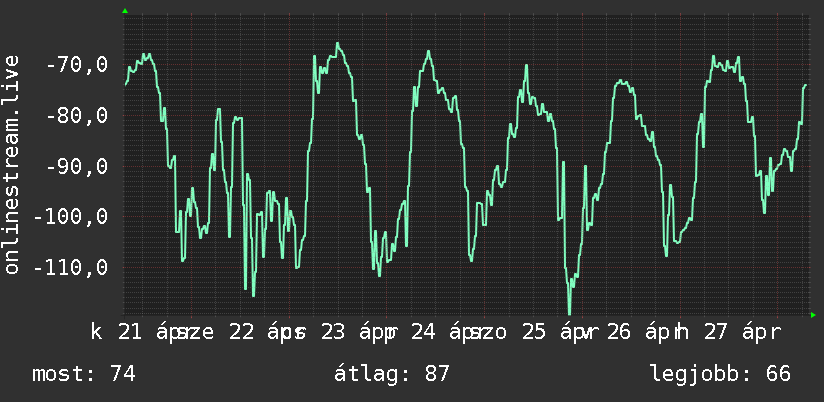This screenshot has width=824, height=402.
Task: Click the -110,0 y-axis label
Action: [x=70, y=268]
